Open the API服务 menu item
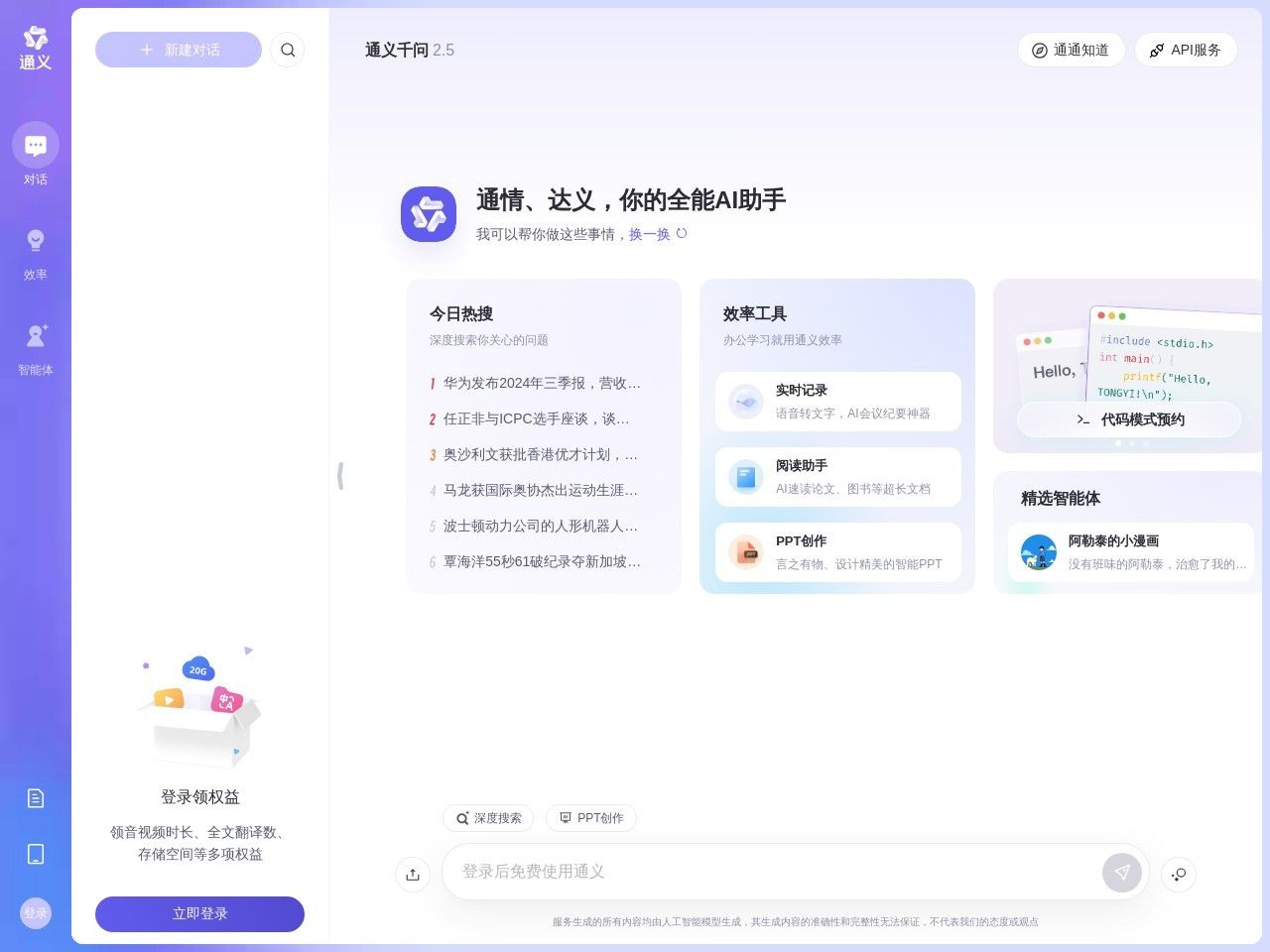Screen dimensions: 1270x952 [x=1186, y=50]
